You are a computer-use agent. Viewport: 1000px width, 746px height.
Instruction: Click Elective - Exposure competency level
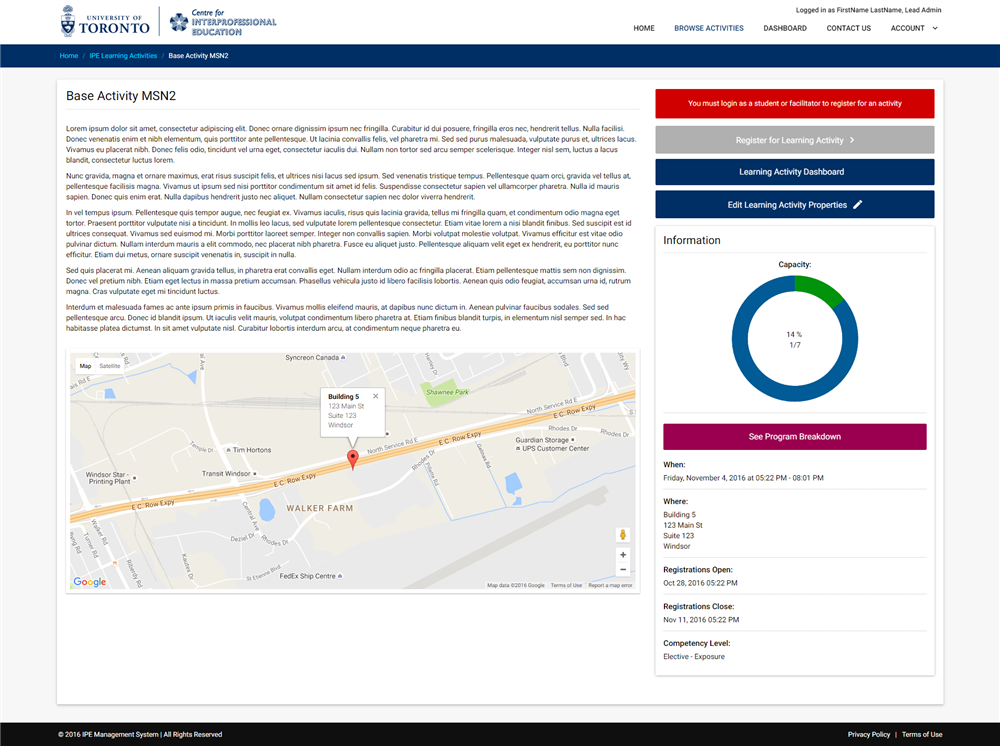[694, 657]
